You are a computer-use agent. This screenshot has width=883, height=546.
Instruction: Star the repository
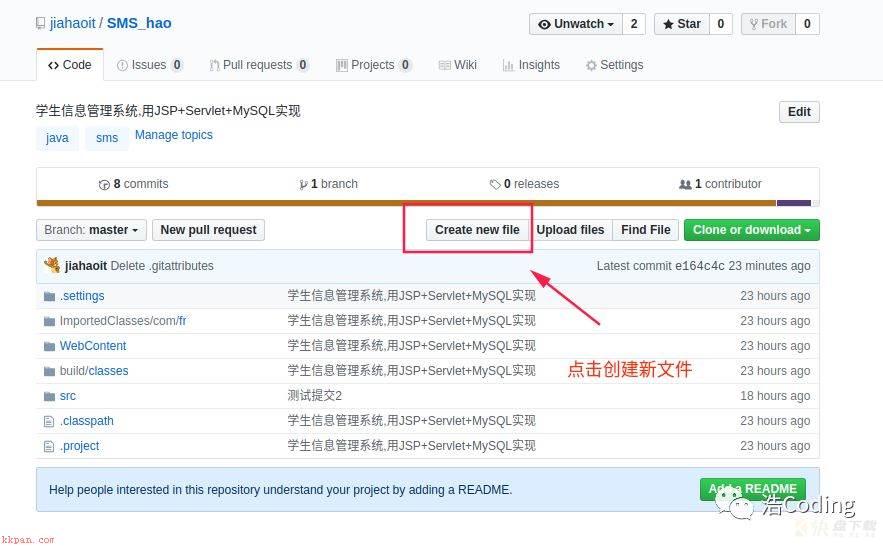click(x=682, y=24)
